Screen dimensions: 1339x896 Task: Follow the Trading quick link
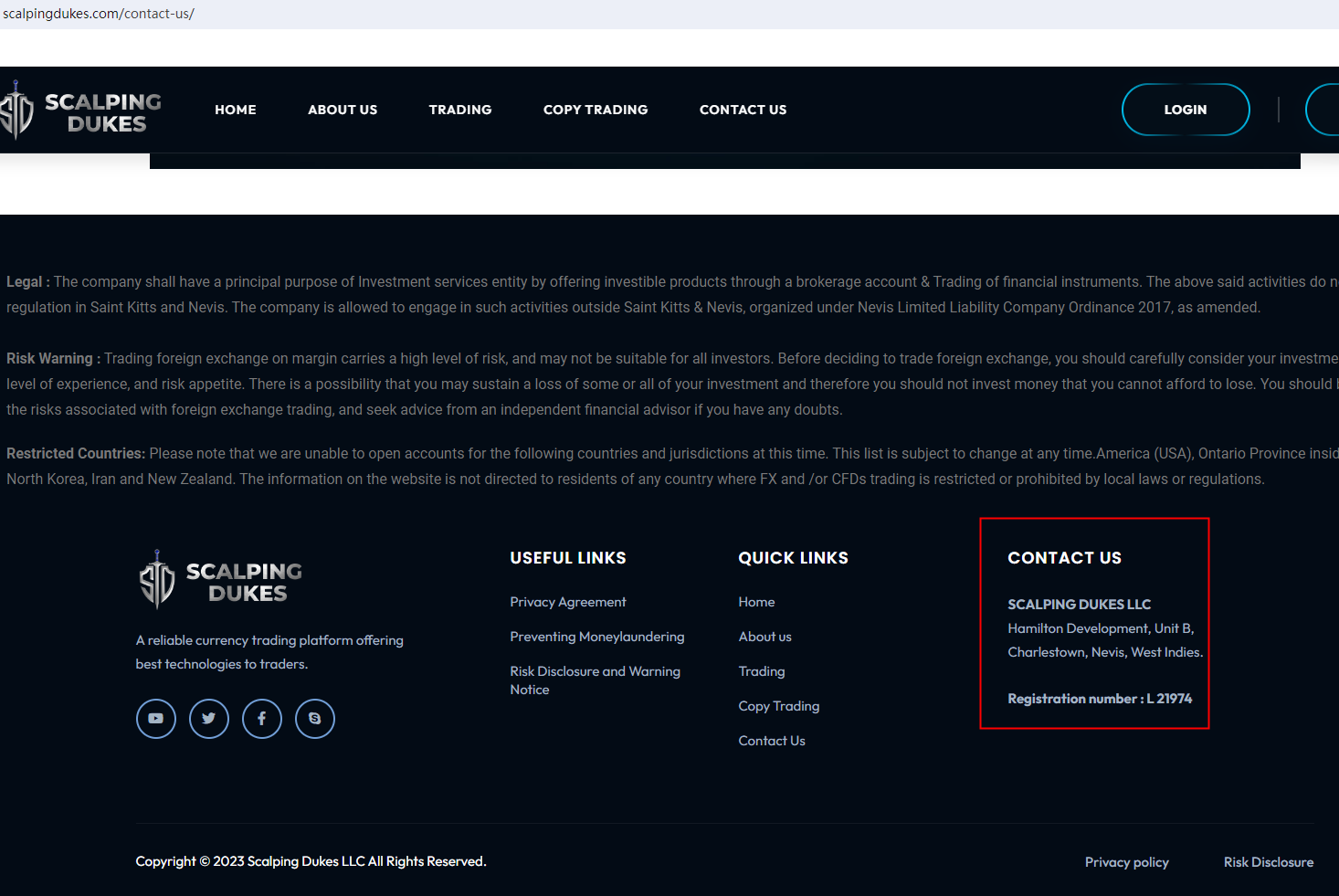pos(762,671)
